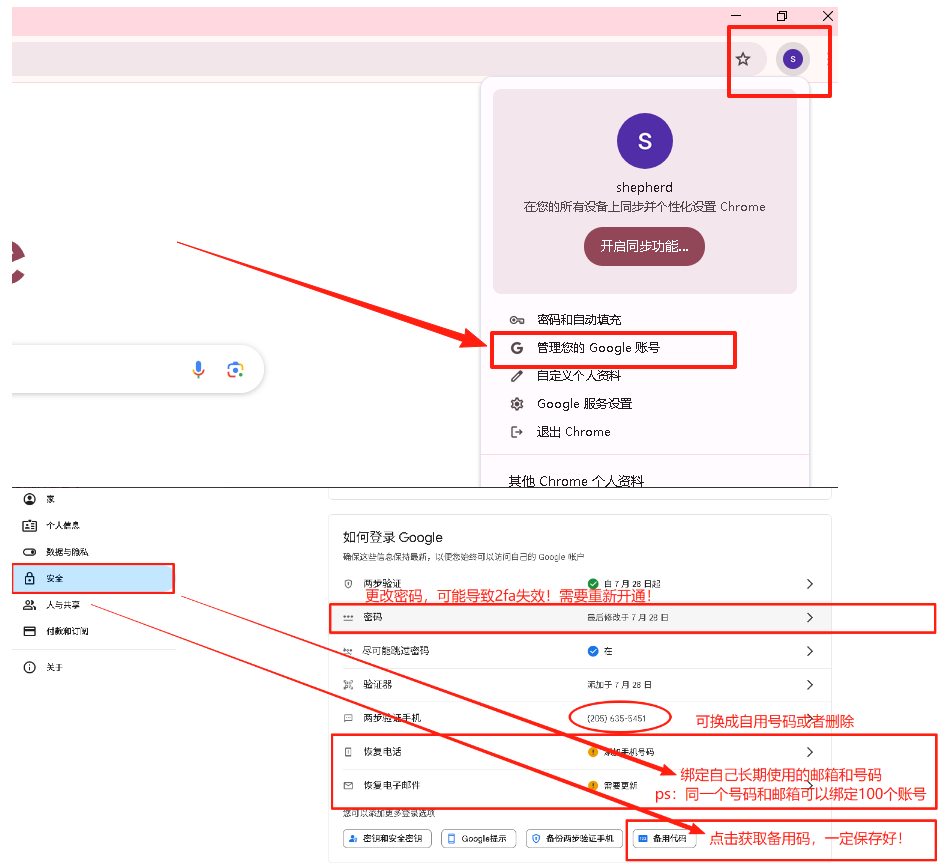Click the bookmark star icon in address bar
Screen dimensions: 943x863
743,59
